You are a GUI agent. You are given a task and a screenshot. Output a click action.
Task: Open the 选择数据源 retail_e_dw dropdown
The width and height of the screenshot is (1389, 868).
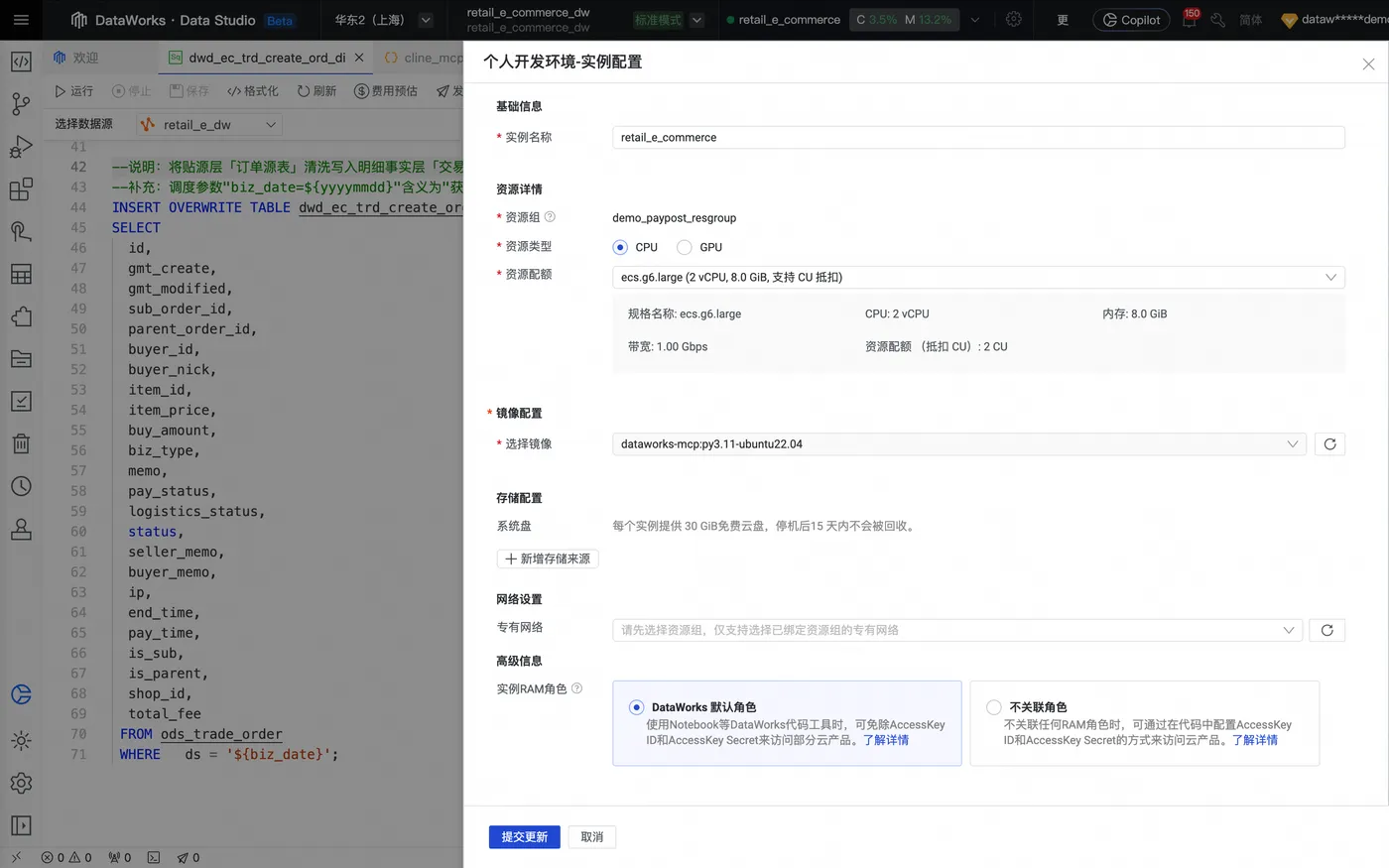click(208, 124)
